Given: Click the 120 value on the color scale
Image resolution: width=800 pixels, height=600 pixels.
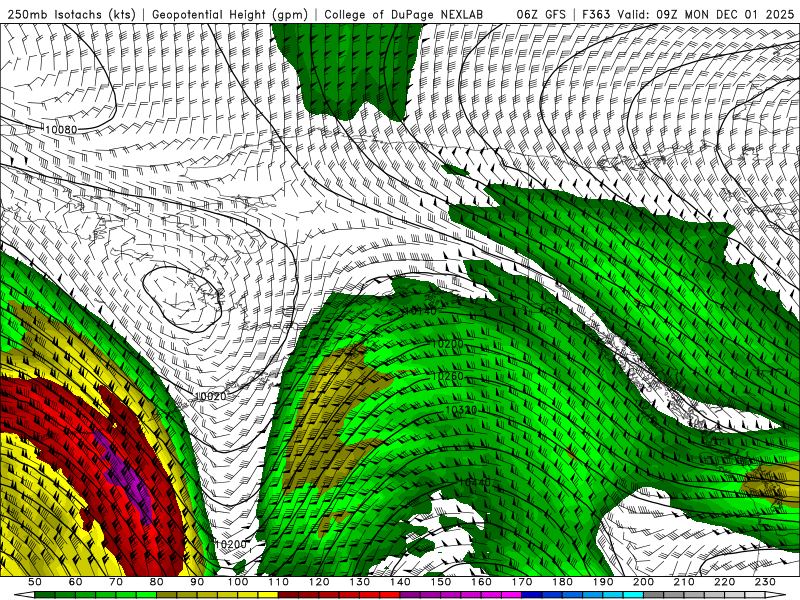Looking at the screenshot, I should pos(319,582).
